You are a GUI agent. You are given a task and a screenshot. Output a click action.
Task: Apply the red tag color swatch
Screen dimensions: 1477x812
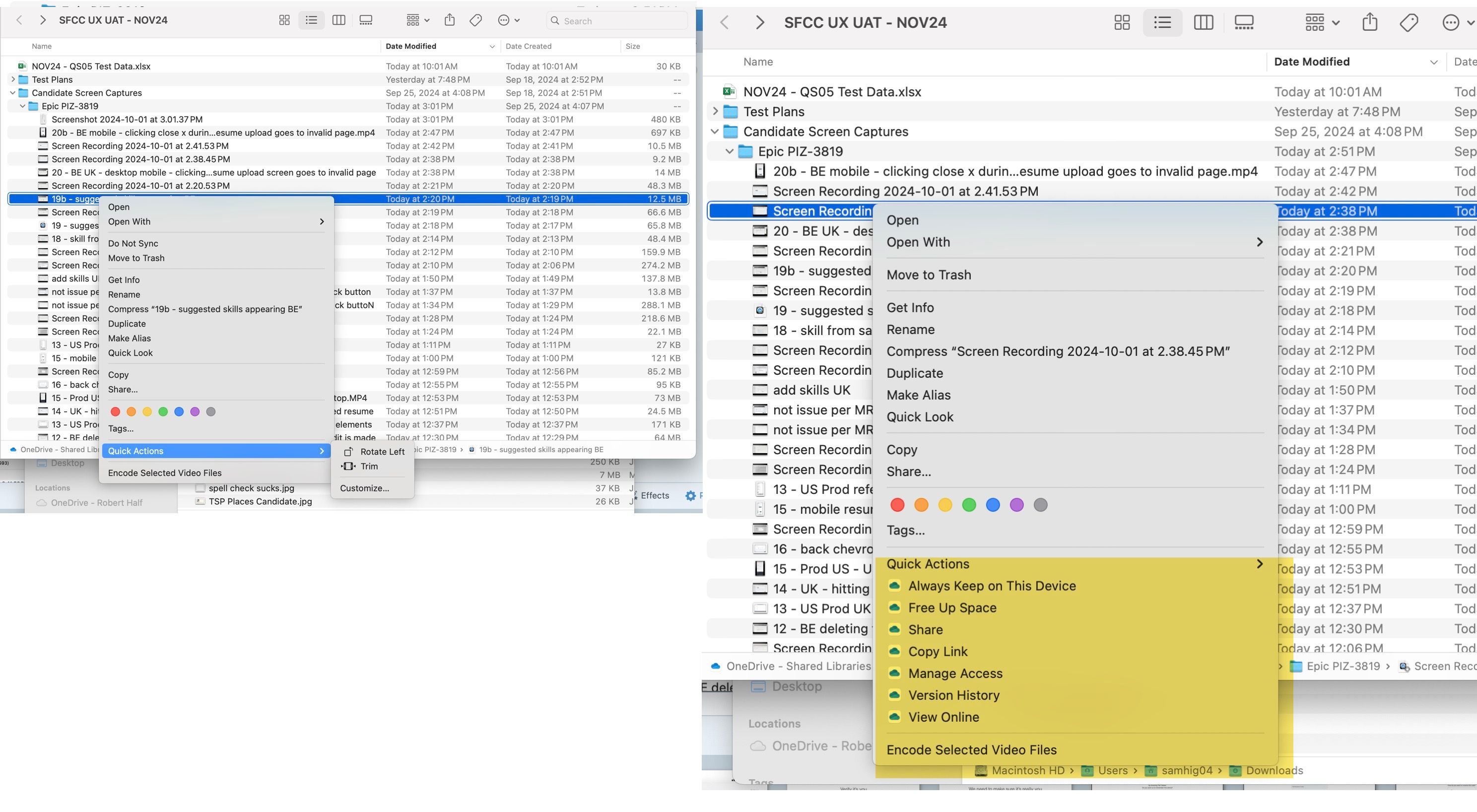[115, 411]
